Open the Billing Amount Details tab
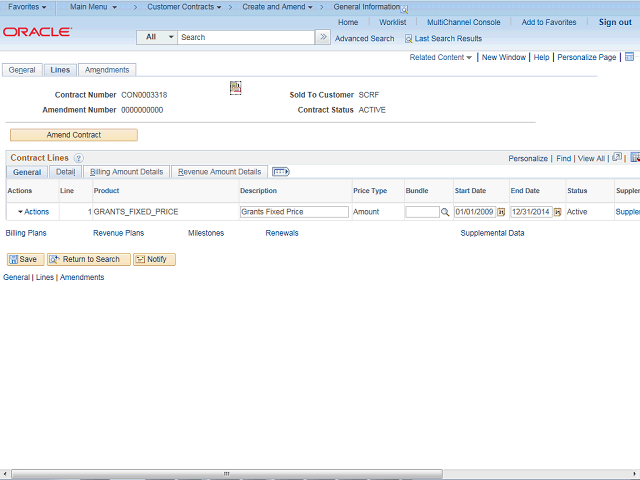The width and height of the screenshot is (640, 480). pyautogui.click(x=127, y=172)
